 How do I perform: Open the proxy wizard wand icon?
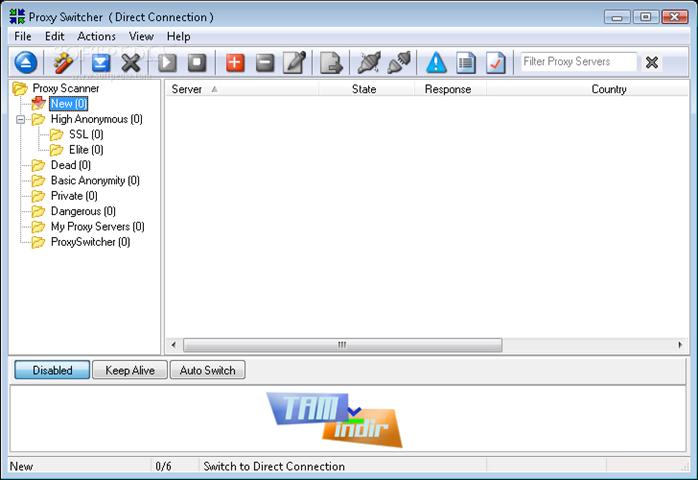63,62
